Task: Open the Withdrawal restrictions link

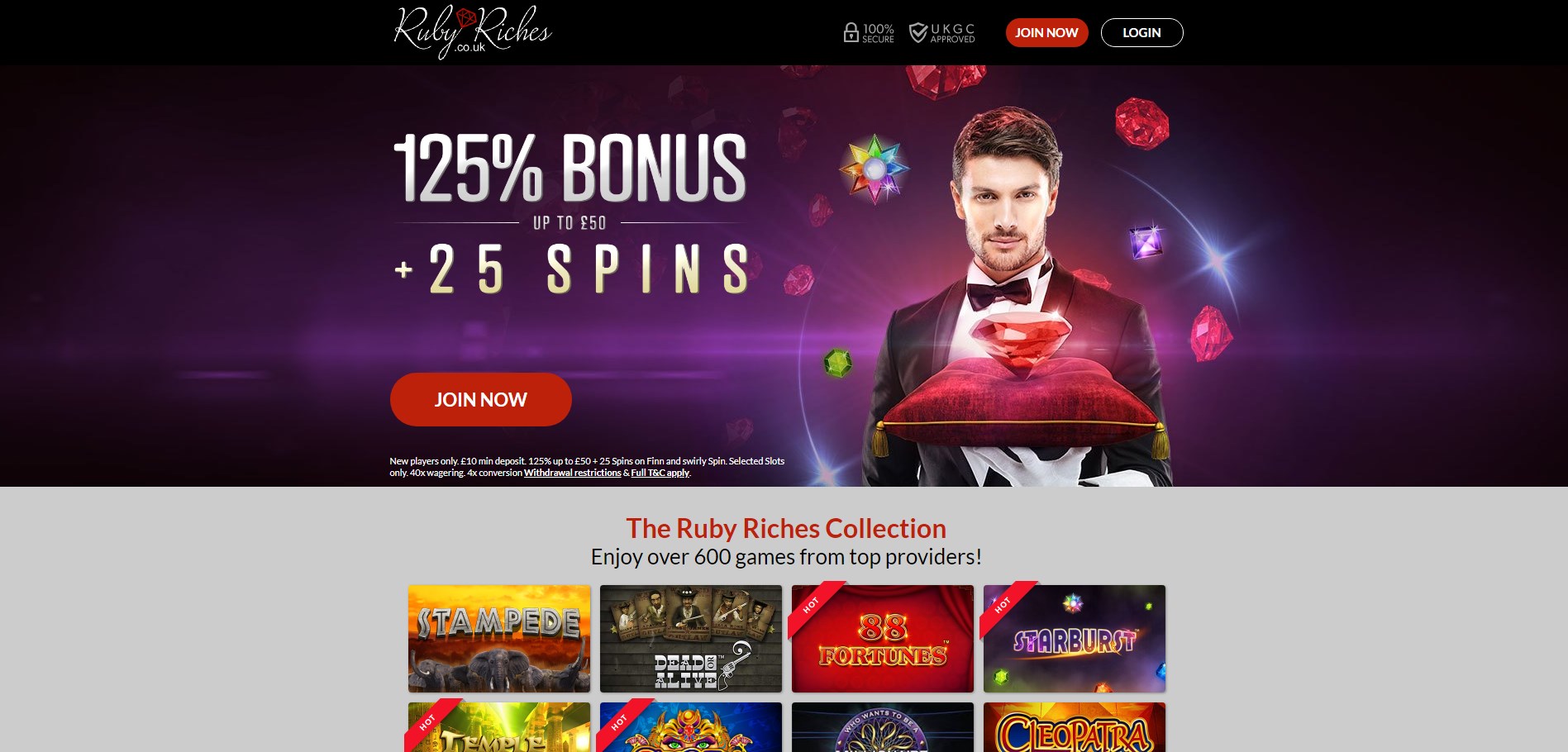Action: (572, 473)
